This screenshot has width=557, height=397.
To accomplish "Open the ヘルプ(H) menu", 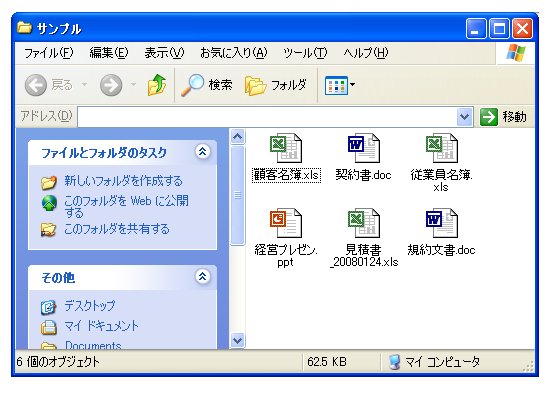I will 366,53.
